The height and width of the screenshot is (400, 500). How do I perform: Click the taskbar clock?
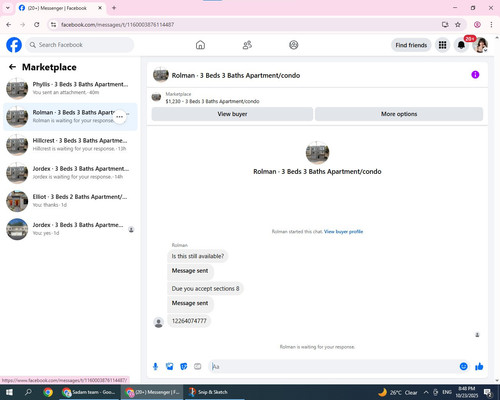466,392
